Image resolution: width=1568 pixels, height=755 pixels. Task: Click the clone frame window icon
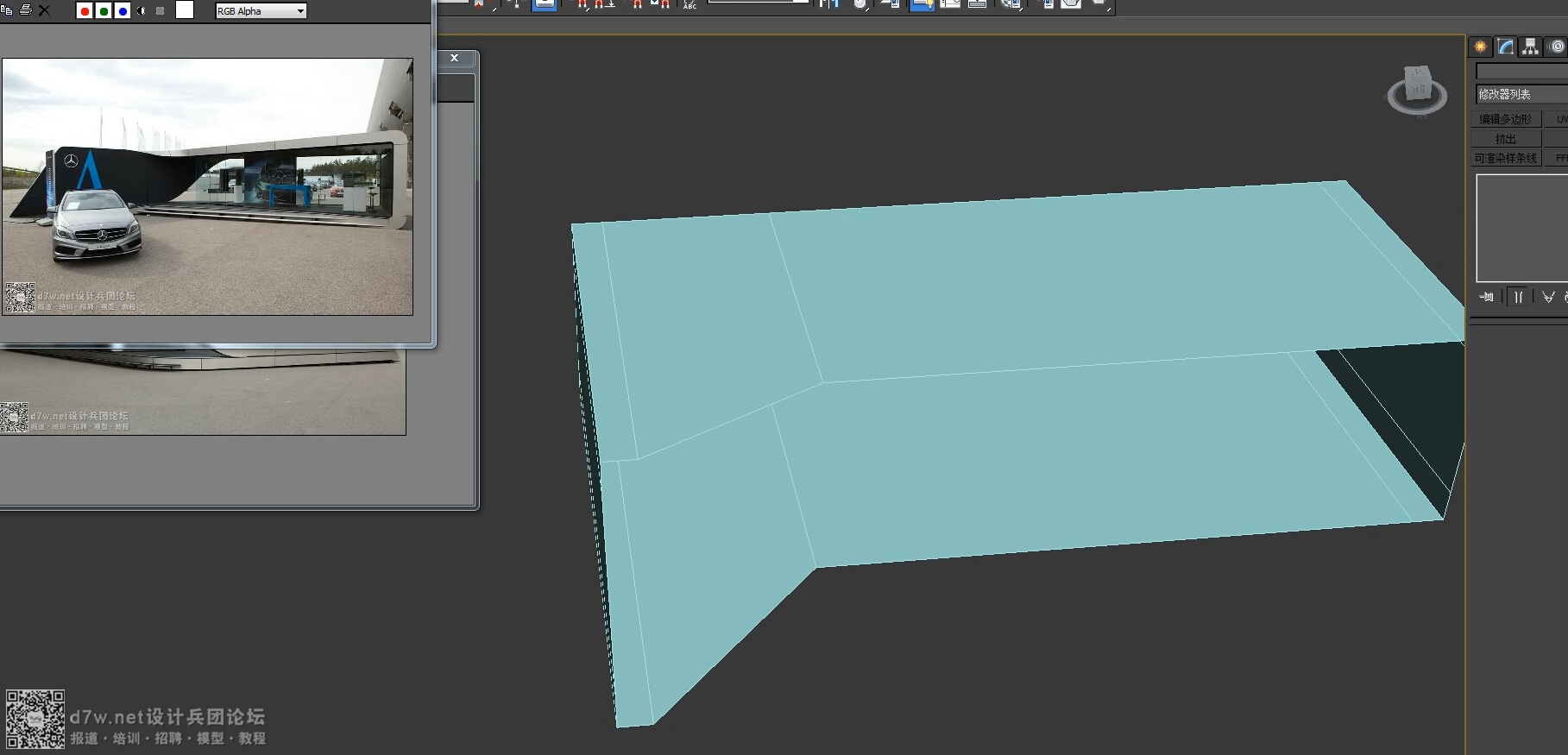[x=7, y=10]
